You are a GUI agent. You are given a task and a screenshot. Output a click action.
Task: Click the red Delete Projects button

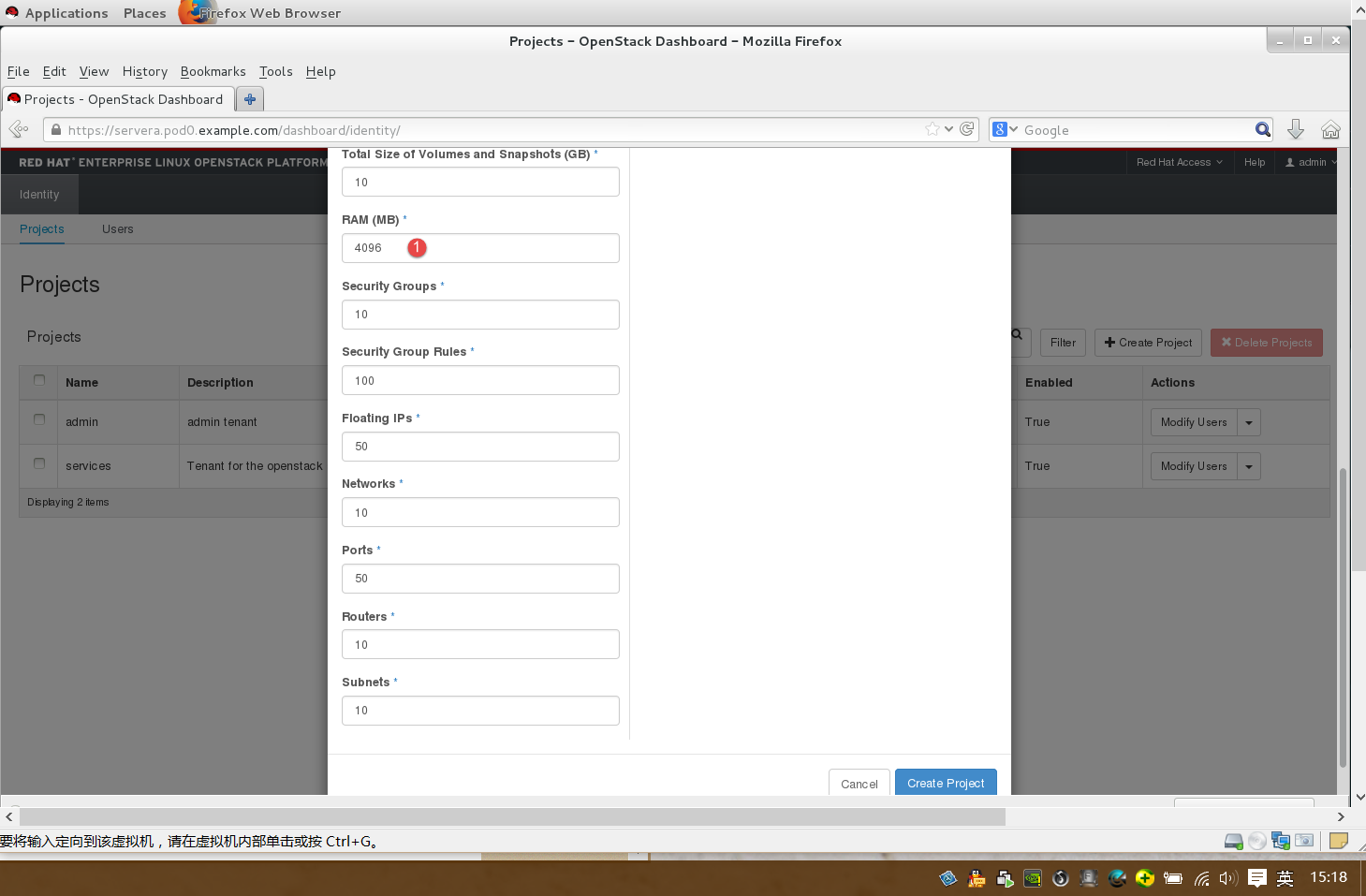pos(1267,343)
